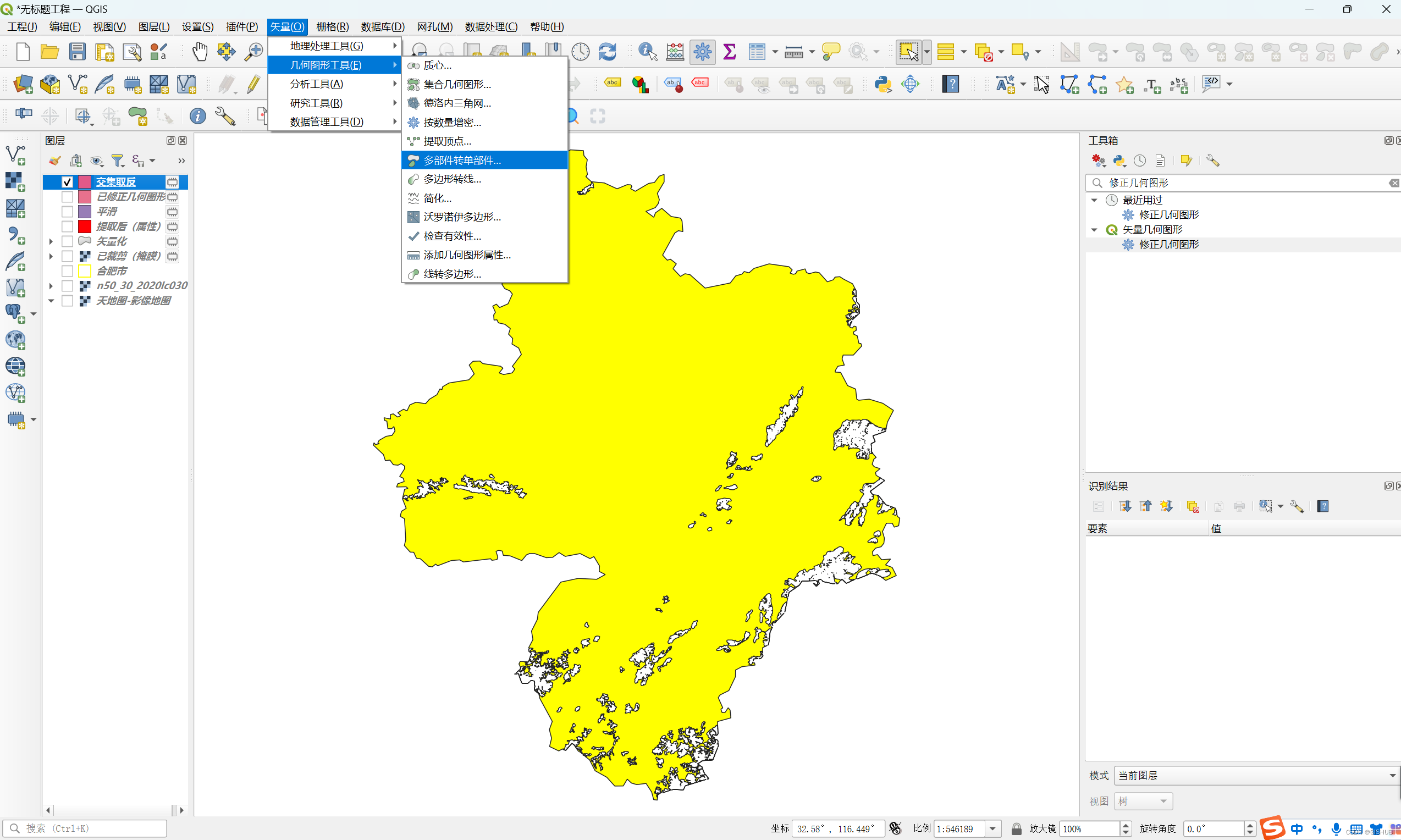Viewport: 1401px width, 840px height.
Task: Click the Refresh map arrows icon
Action: [608, 52]
